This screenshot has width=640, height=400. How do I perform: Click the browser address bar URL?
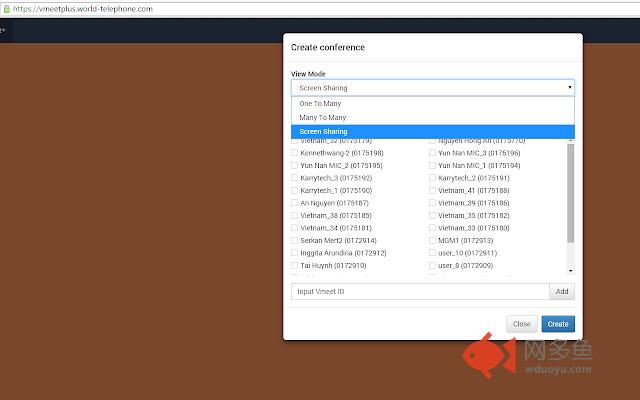pyautogui.click(x=83, y=9)
